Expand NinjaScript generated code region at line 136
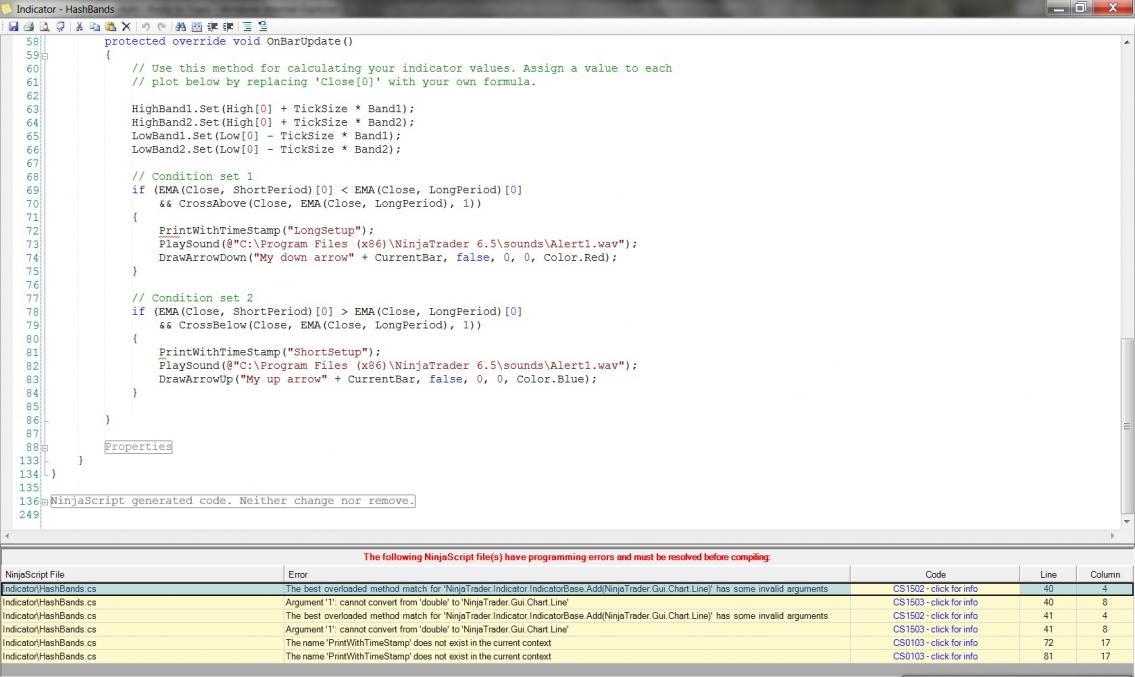The height and width of the screenshot is (677, 1135). pyautogui.click(x=45, y=501)
